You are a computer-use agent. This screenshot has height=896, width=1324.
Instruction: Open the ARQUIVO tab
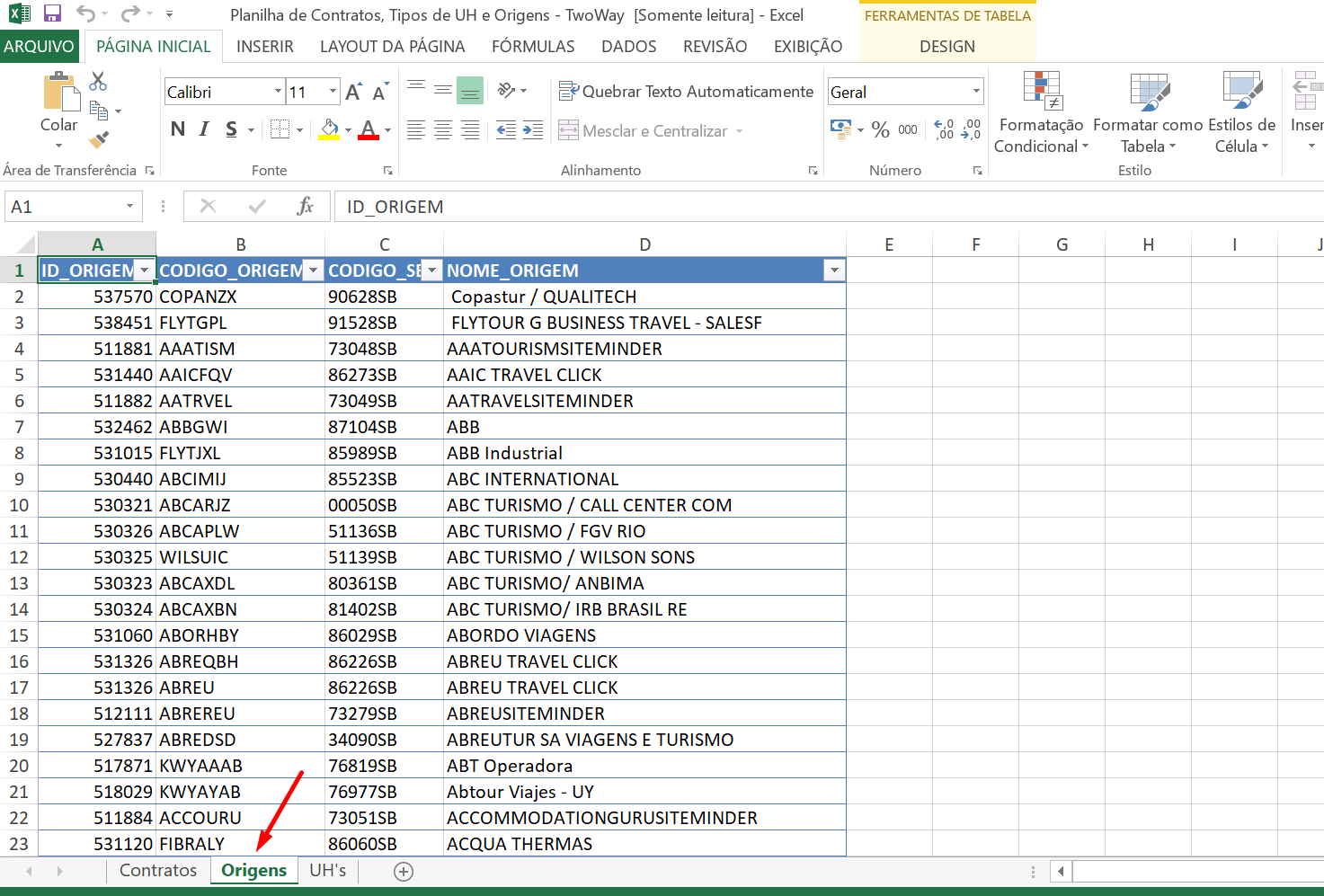click(x=40, y=47)
